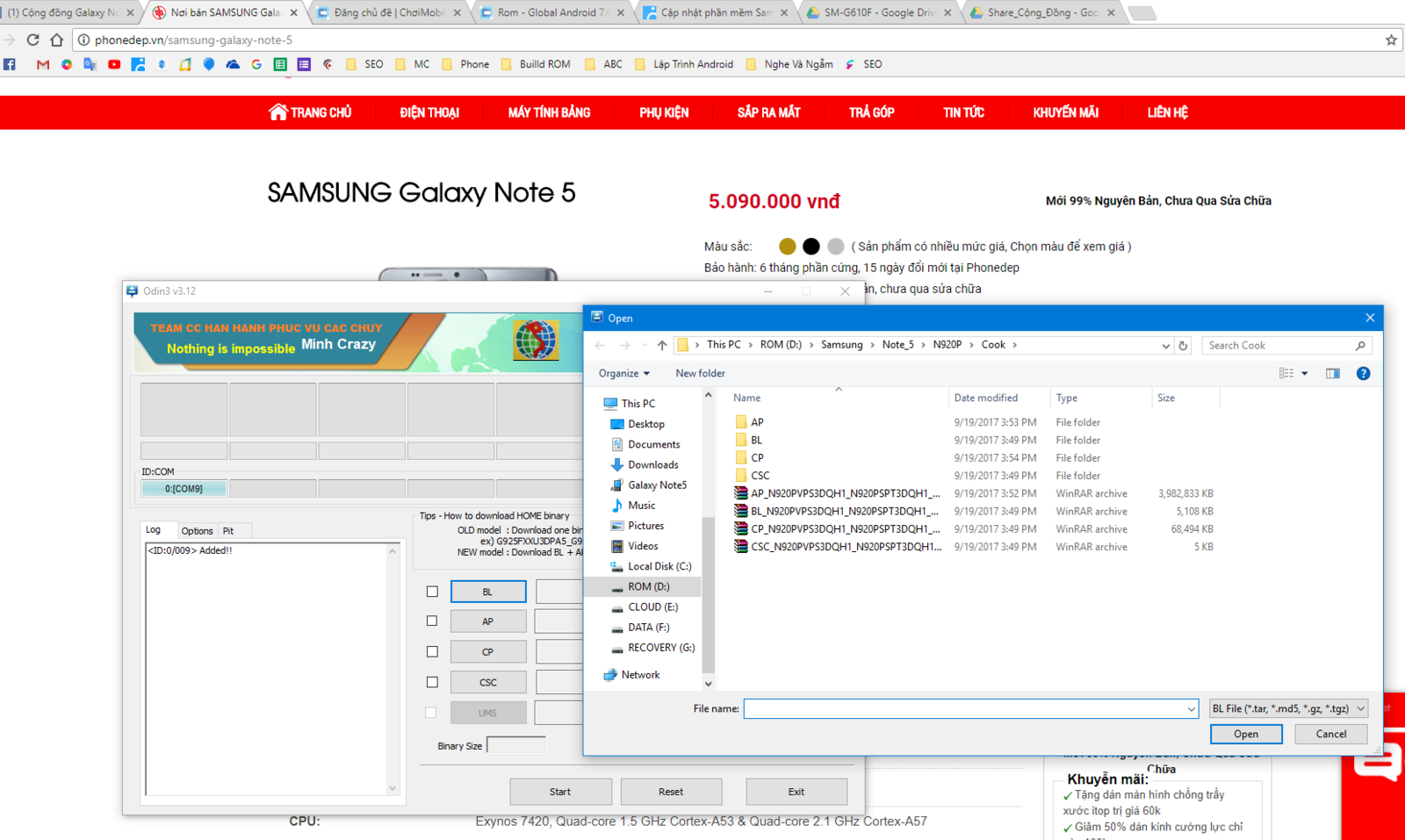Enable the AP checkbox in Odin
Image resolution: width=1405 pixels, height=840 pixels.
click(x=432, y=621)
